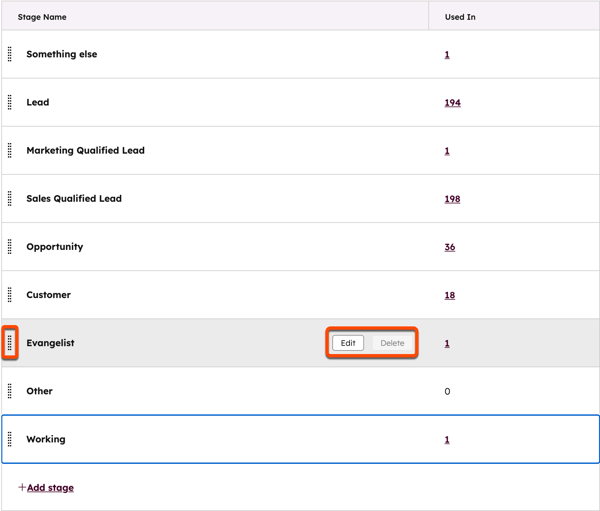View the 18 Customer stage usages
This screenshot has width=600, height=511.
click(x=449, y=295)
